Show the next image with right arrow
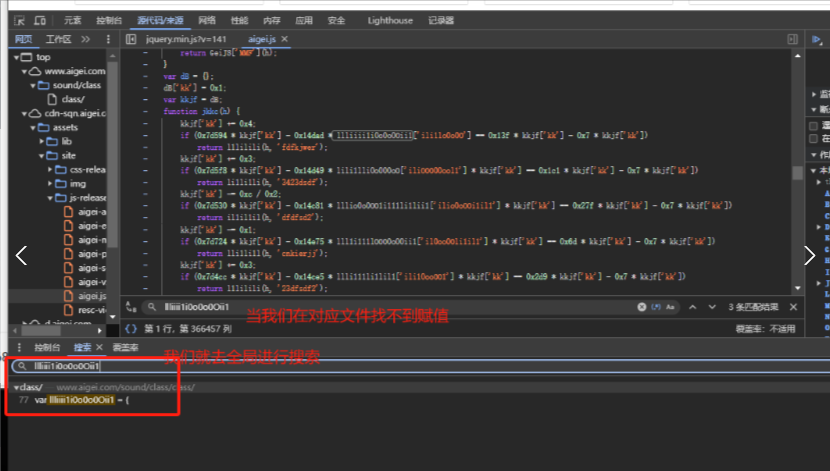The width and height of the screenshot is (830, 471). [809, 256]
